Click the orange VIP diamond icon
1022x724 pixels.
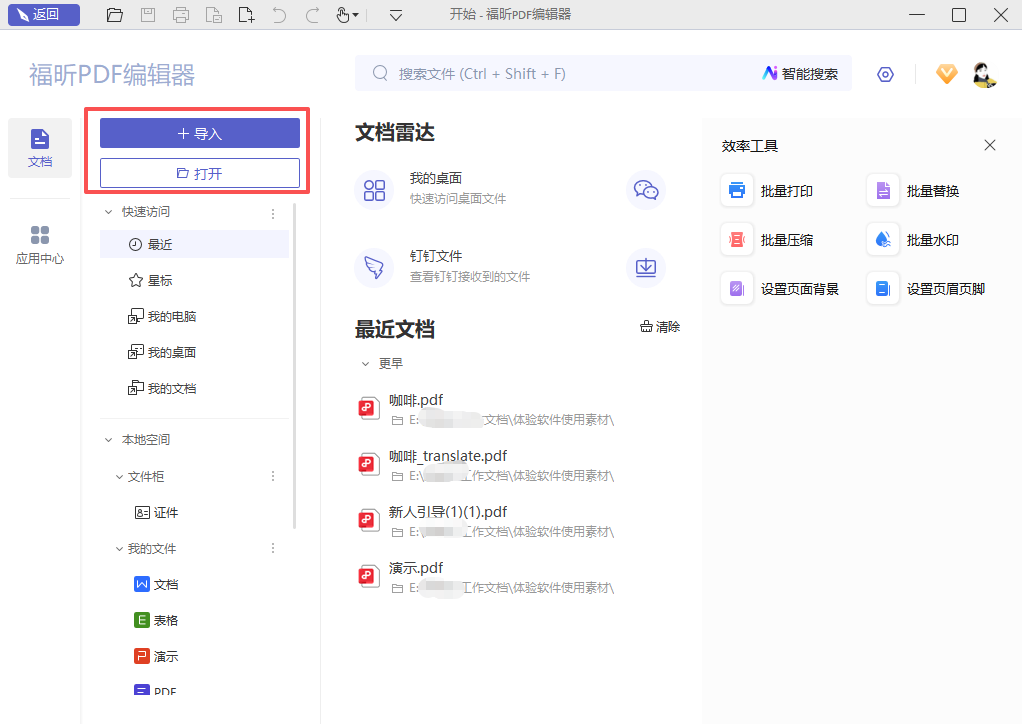946,74
